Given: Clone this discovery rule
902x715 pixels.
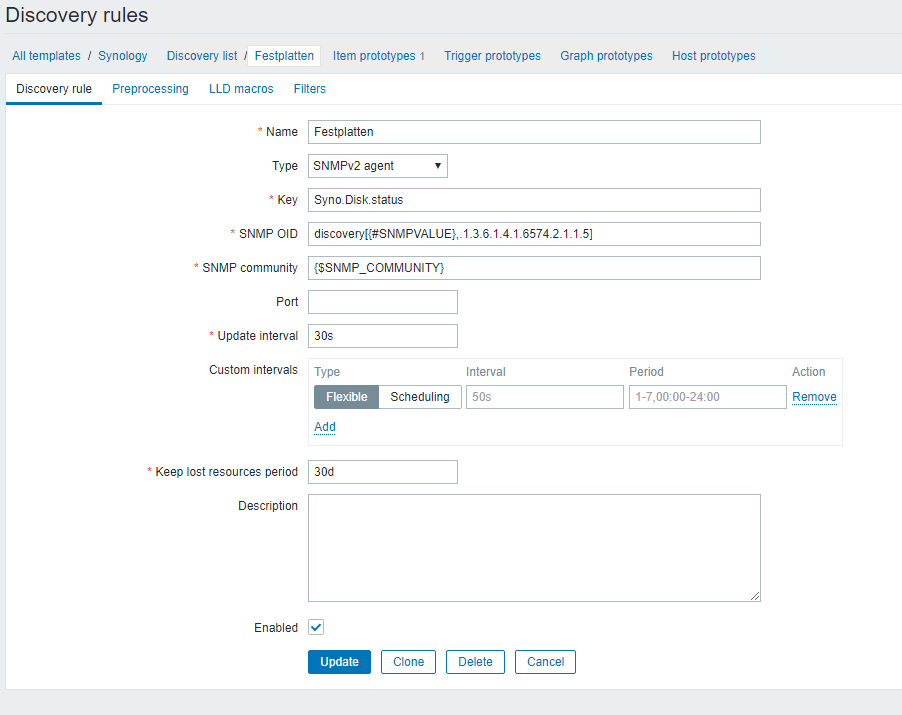Looking at the screenshot, I should tap(408, 662).
